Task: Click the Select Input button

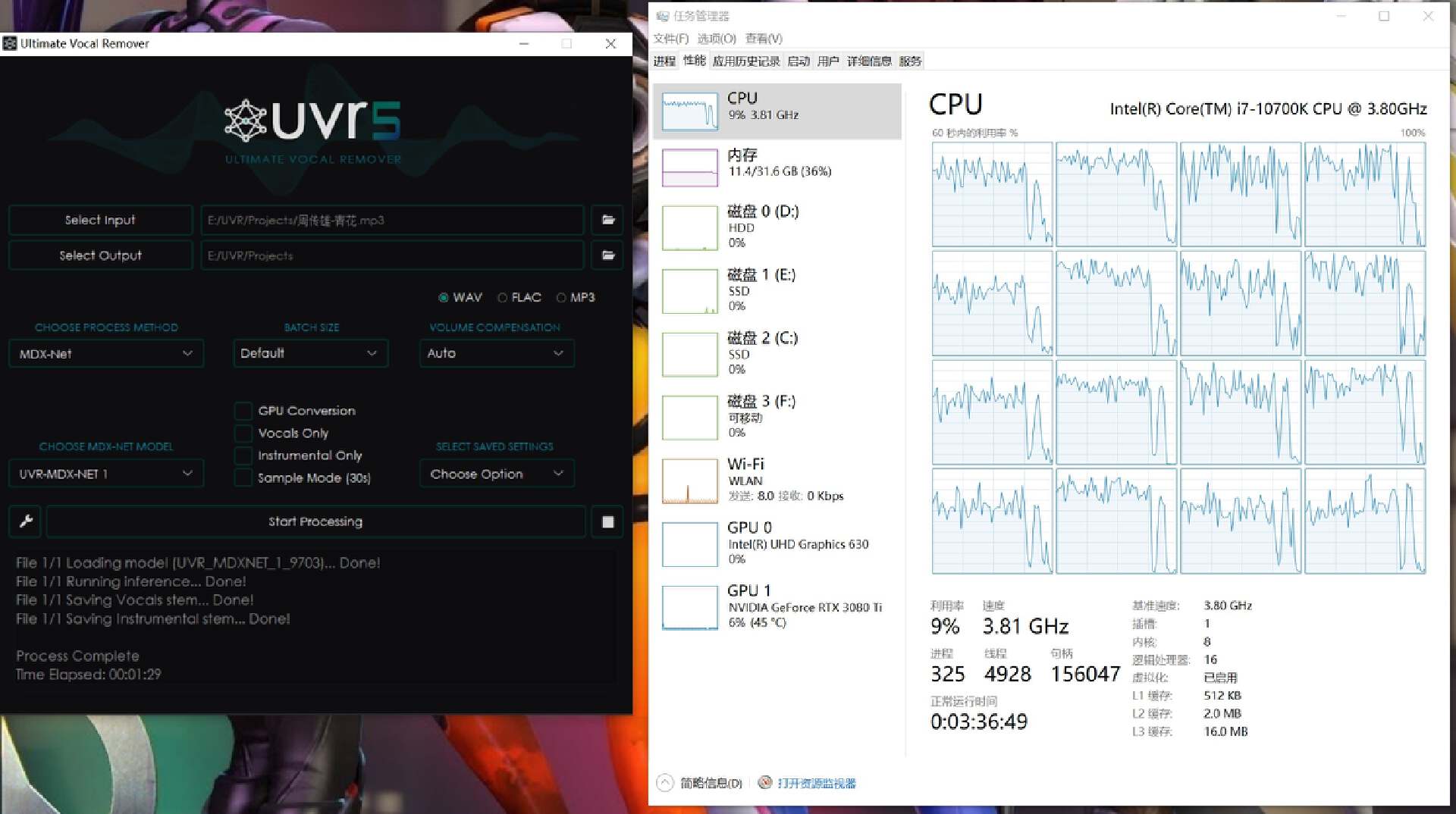Action: point(100,220)
